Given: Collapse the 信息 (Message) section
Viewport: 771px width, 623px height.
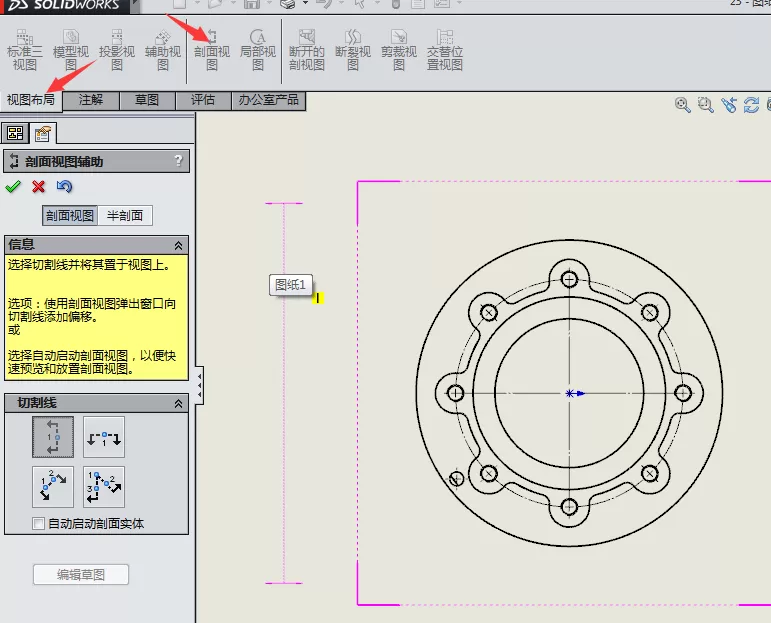Looking at the screenshot, I should [178, 245].
